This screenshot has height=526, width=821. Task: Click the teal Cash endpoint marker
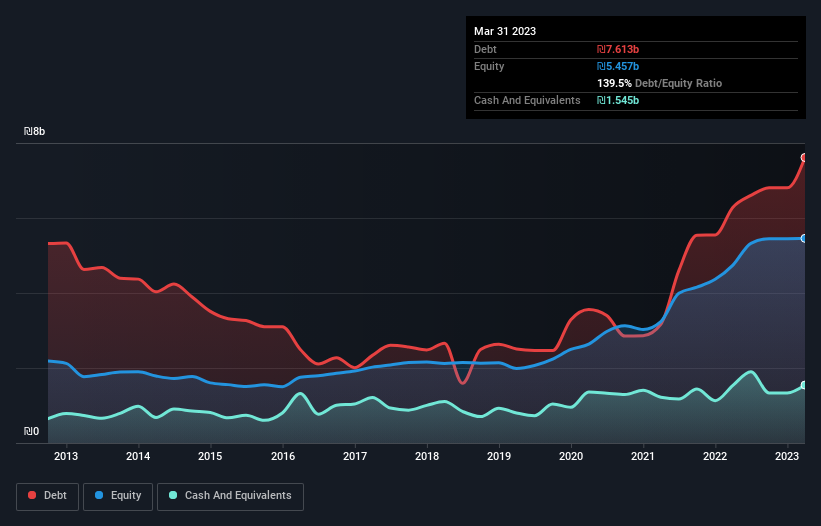tap(803, 386)
